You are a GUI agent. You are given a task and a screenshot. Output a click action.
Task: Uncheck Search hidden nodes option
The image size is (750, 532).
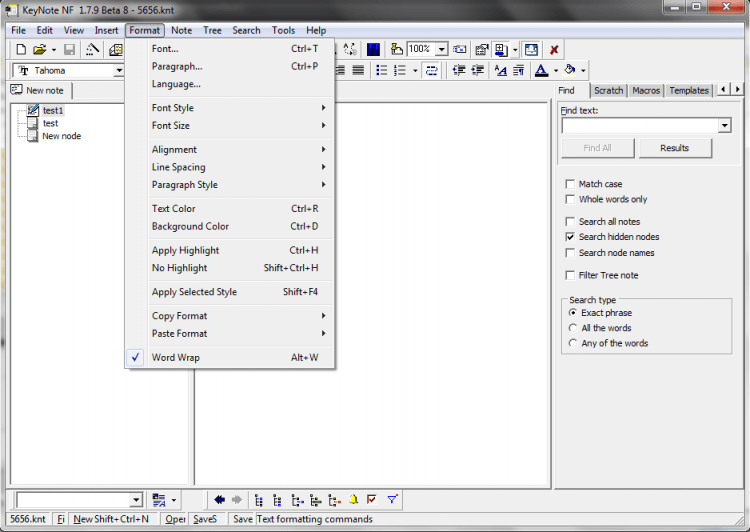coord(570,237)
